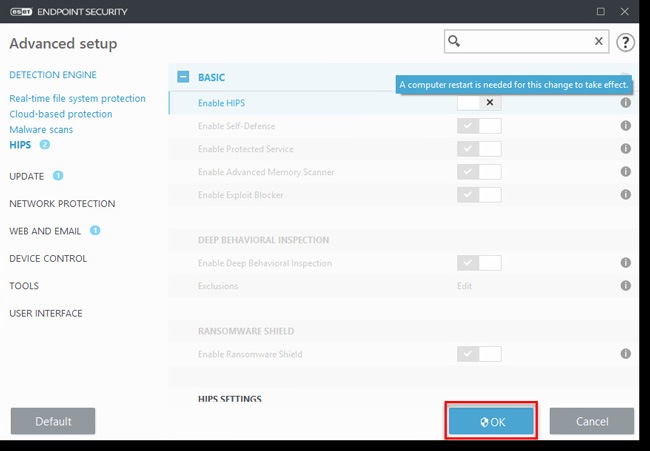Image resolution: width=650 pixels, height=451 pixels.
Task: Toggle the Enable Ransomware Shield switch
Action: click(479, 354)
